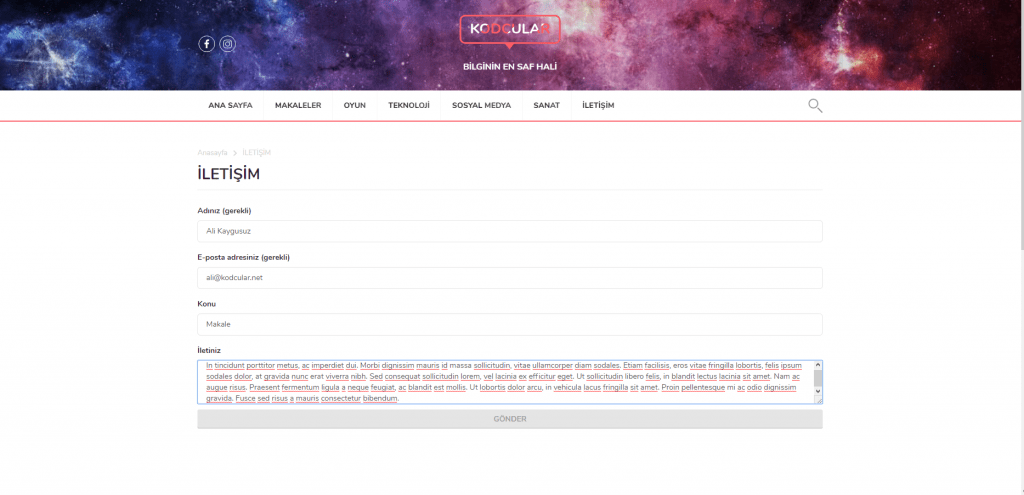This screenshot has width=1024, height=495.
Task: Open the Facebook social icon
Action: click(x=206, y=44)
